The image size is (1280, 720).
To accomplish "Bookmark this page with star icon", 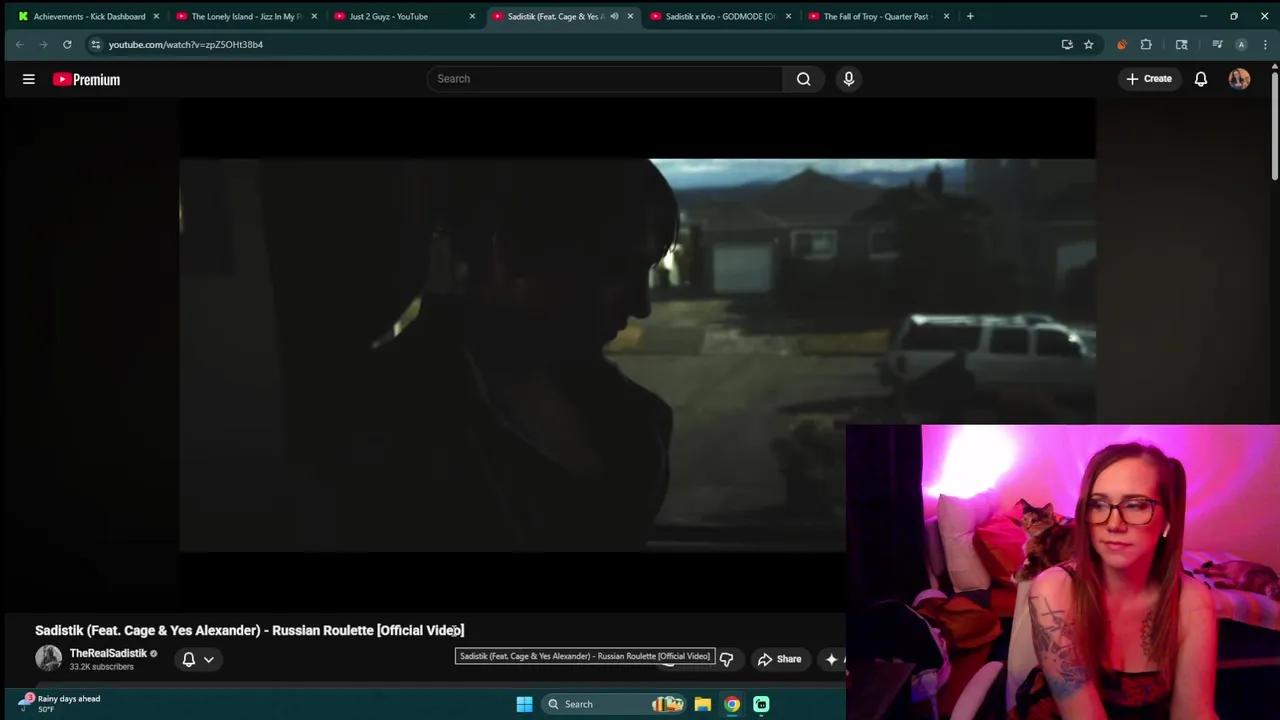I will coord(1089,44).
